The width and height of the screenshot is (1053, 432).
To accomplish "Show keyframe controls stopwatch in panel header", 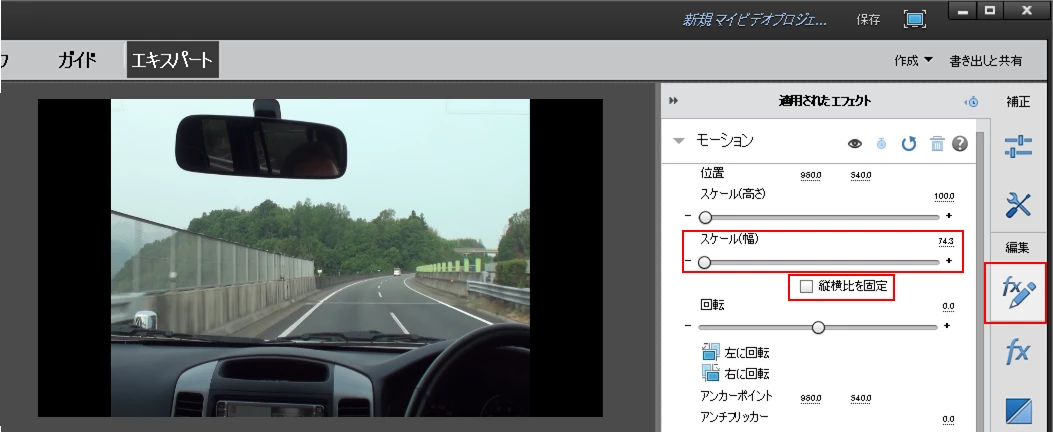I will point(971,102).
